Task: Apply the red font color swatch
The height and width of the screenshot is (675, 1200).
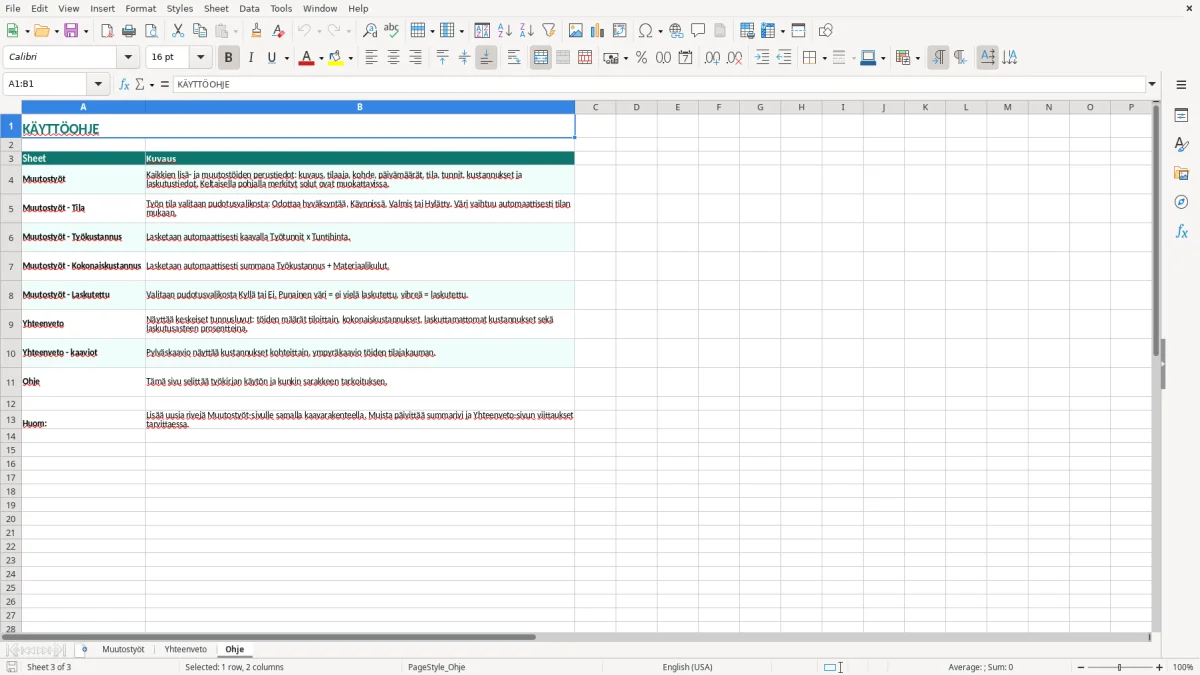Action: [306, 58]
